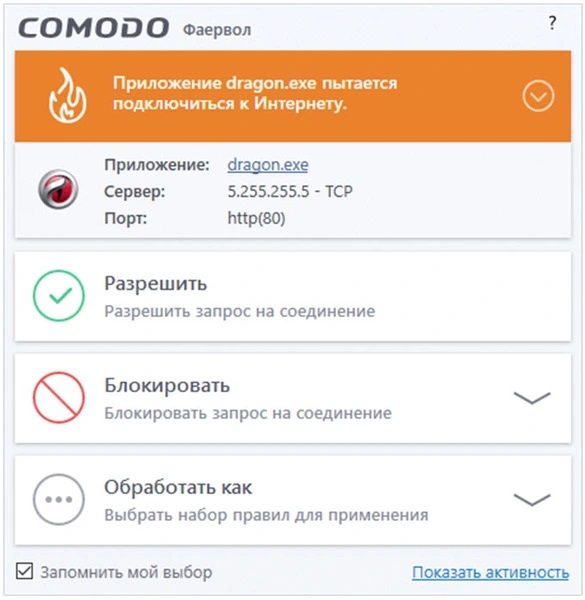
Task: Click the server address 5.255.255.5 - TCP
Action: click(x=290, y=191)
